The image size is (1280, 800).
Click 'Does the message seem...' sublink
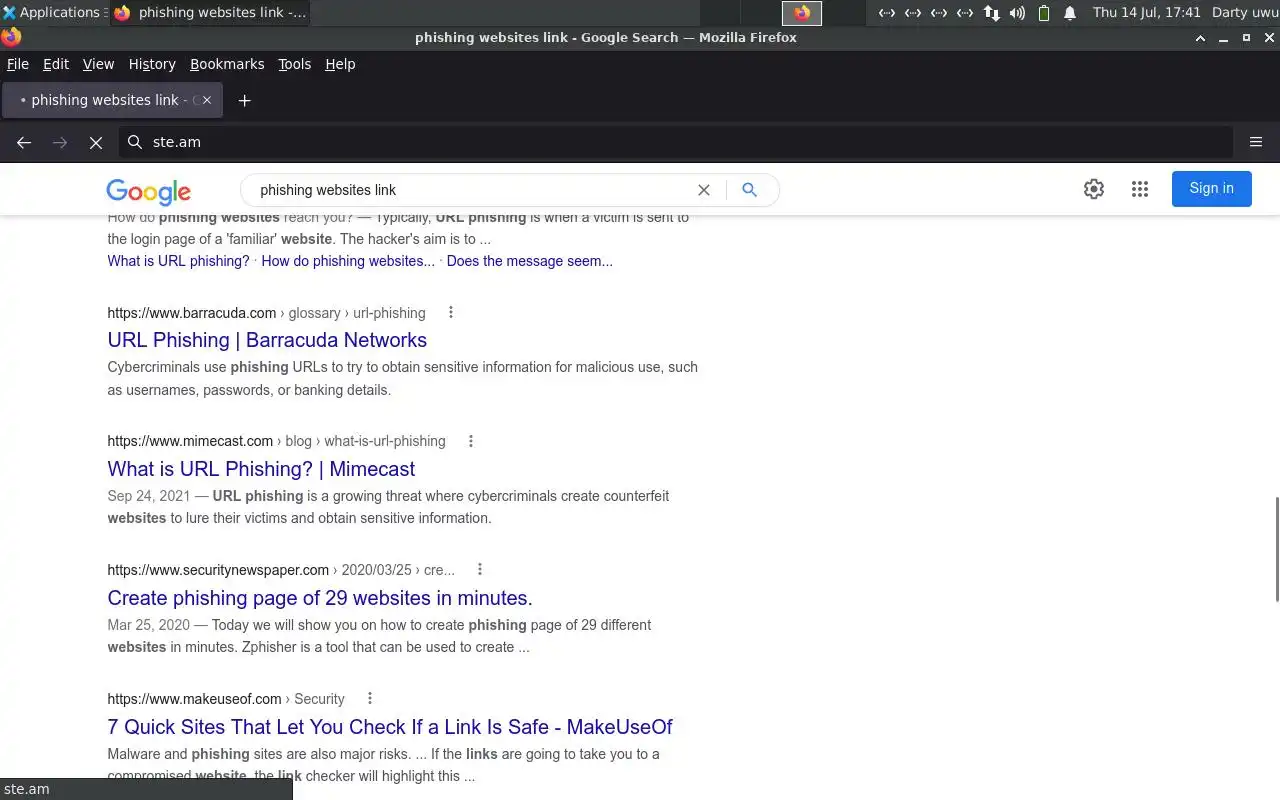pyautogui.click(x=530, y=261)
